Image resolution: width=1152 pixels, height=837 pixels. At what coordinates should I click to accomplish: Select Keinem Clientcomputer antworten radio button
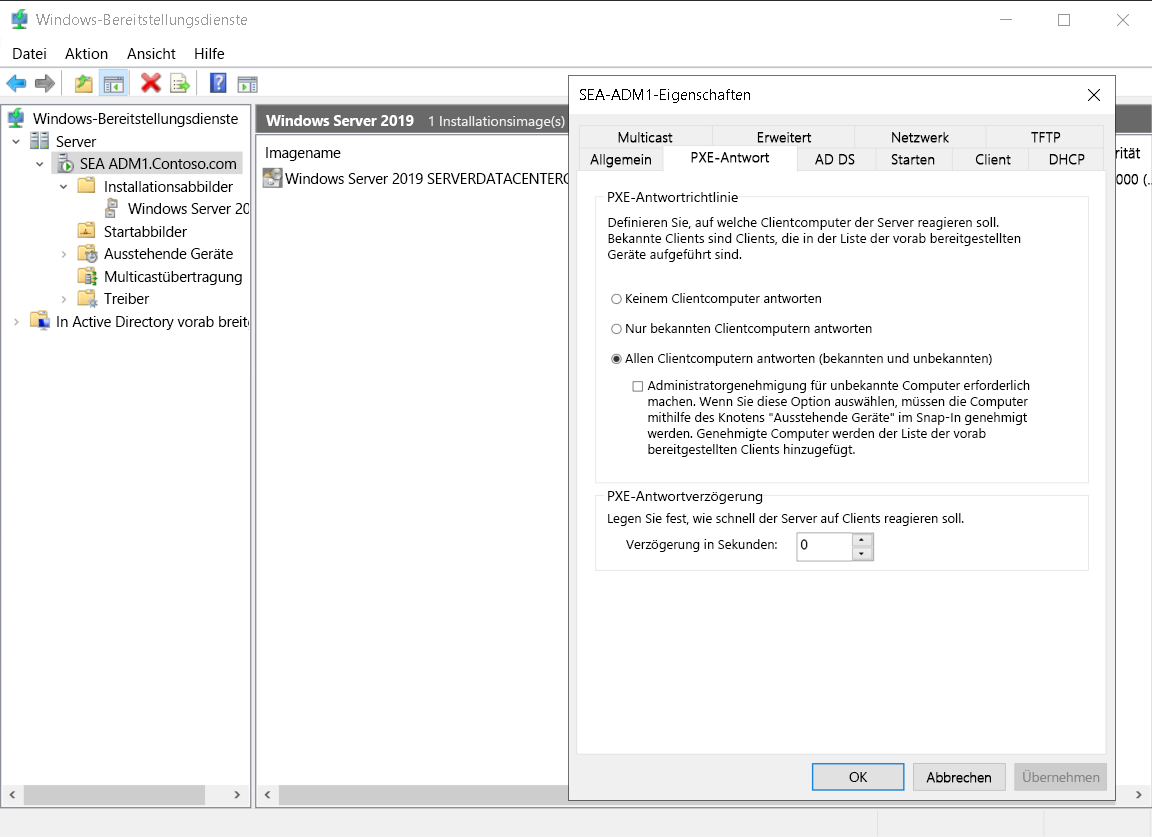point(616,299)
